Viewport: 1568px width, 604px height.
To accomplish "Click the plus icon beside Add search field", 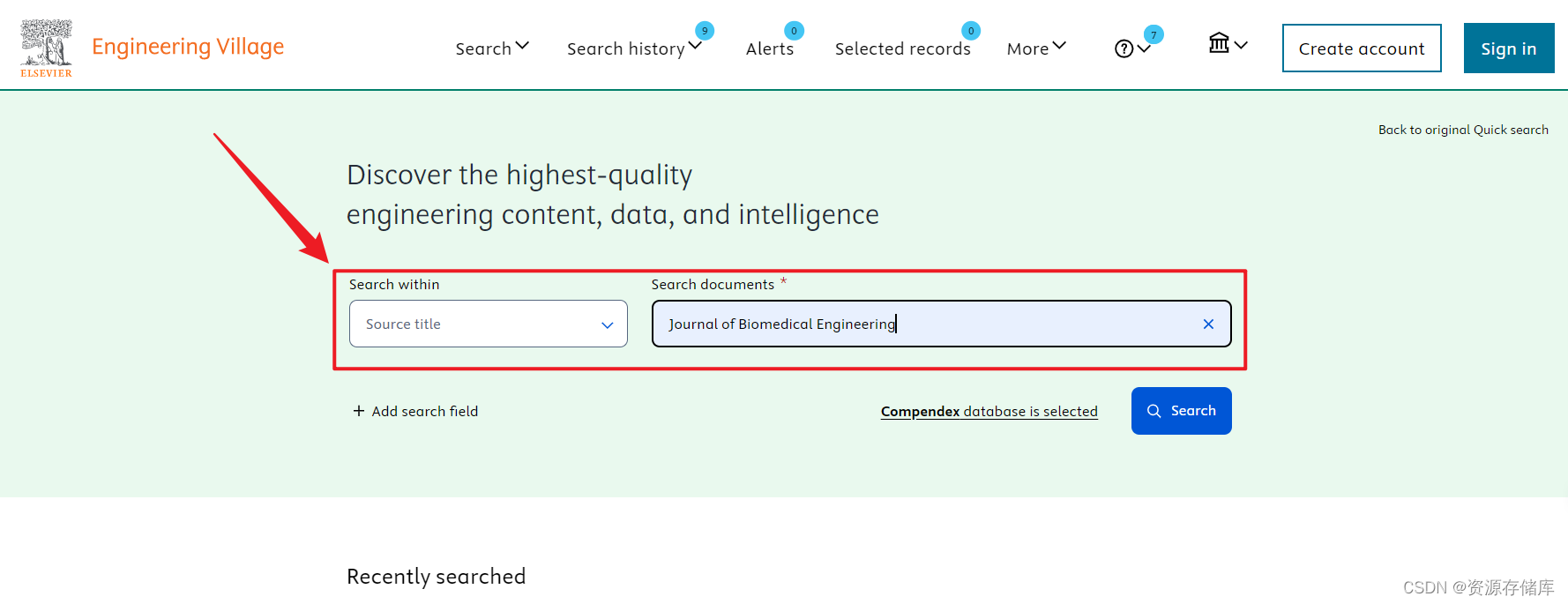I will coord(358,411).
